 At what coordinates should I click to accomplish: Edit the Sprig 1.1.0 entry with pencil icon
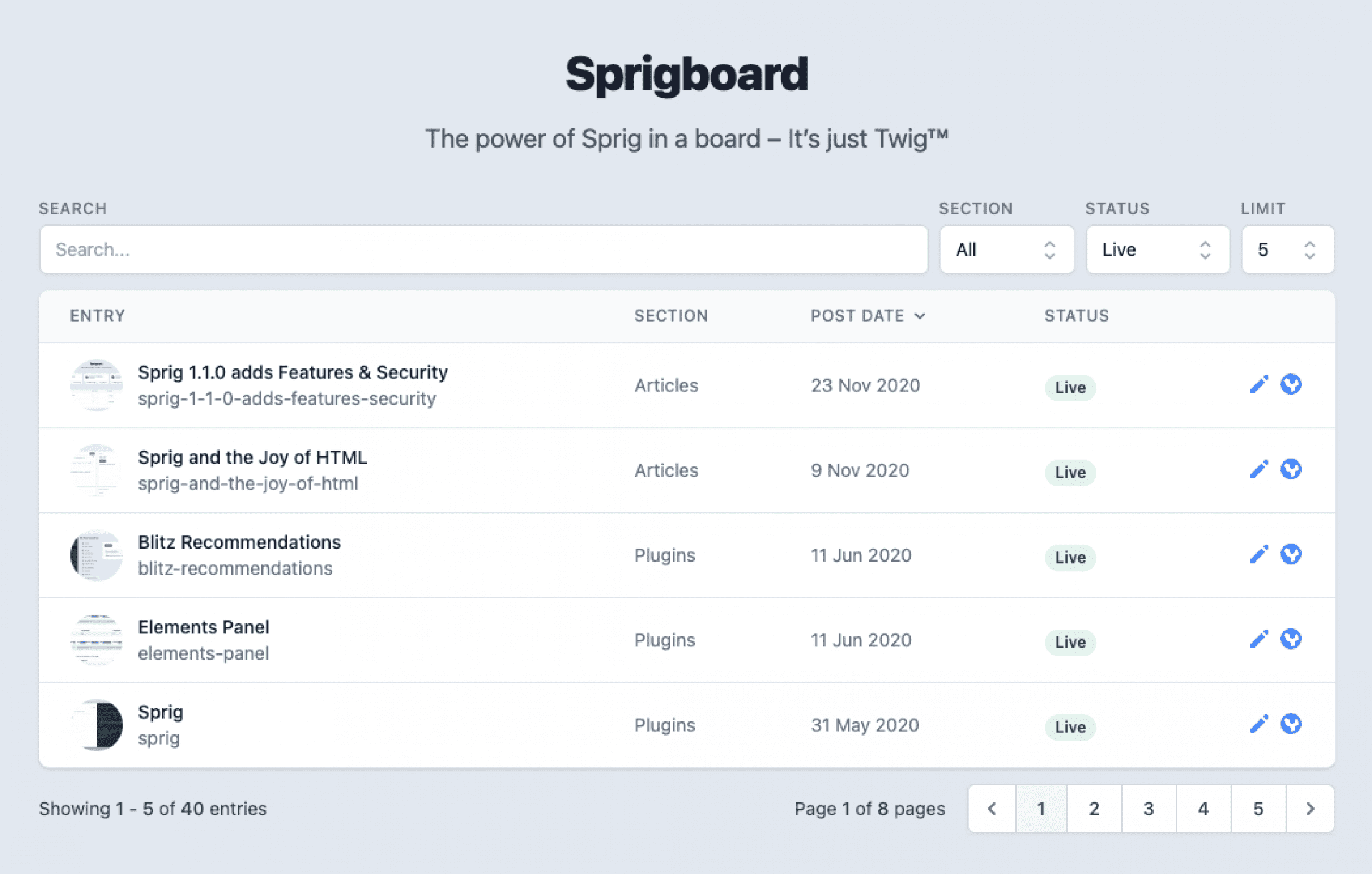(1259, 385)
